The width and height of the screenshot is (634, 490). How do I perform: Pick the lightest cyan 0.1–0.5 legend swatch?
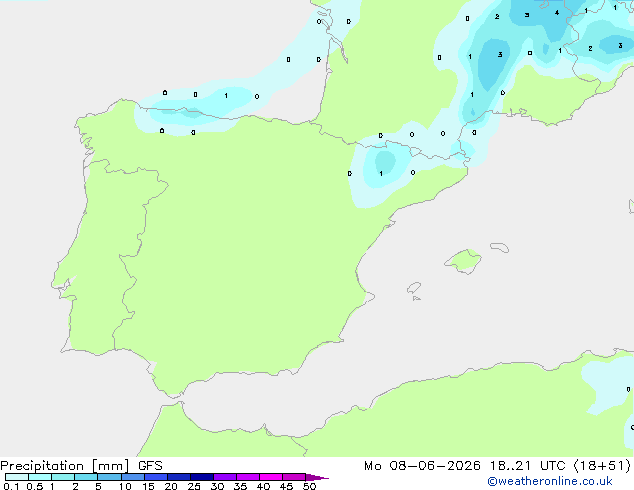[x=17, y=477]
